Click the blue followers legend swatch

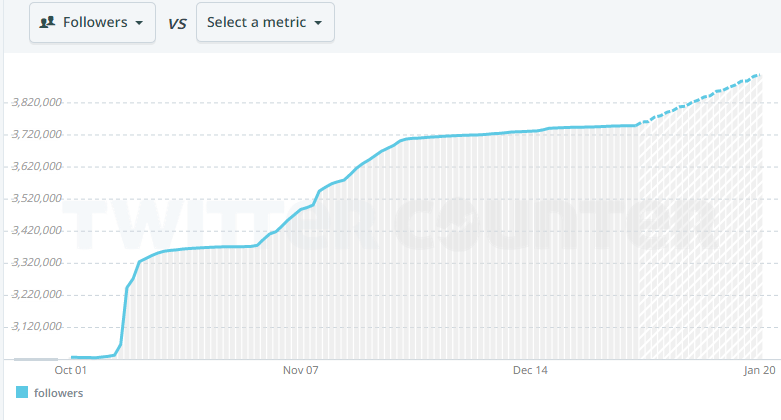coord(22,393)
